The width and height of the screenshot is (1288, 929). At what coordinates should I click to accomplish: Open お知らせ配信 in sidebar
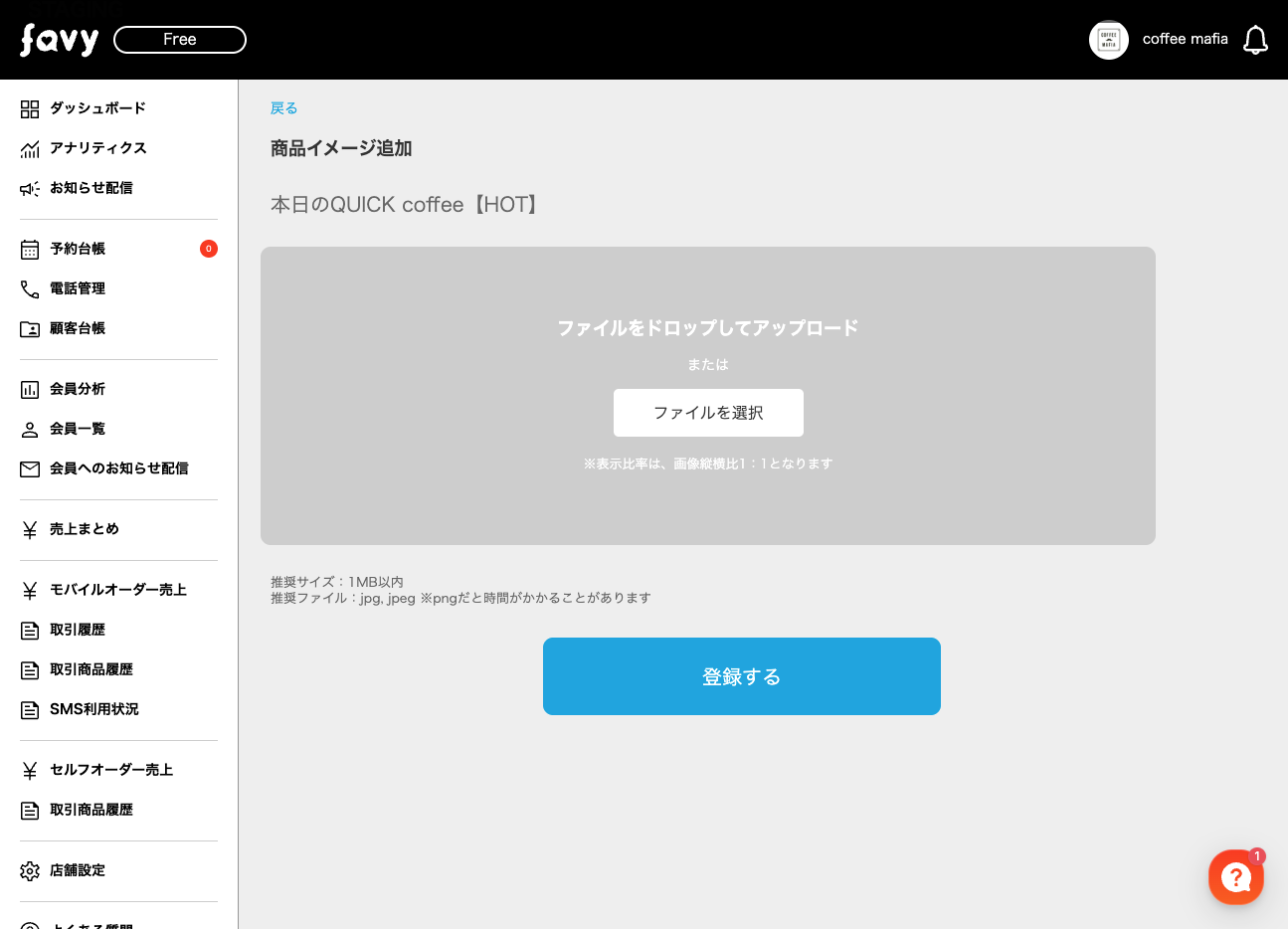[x=92, y=188]
